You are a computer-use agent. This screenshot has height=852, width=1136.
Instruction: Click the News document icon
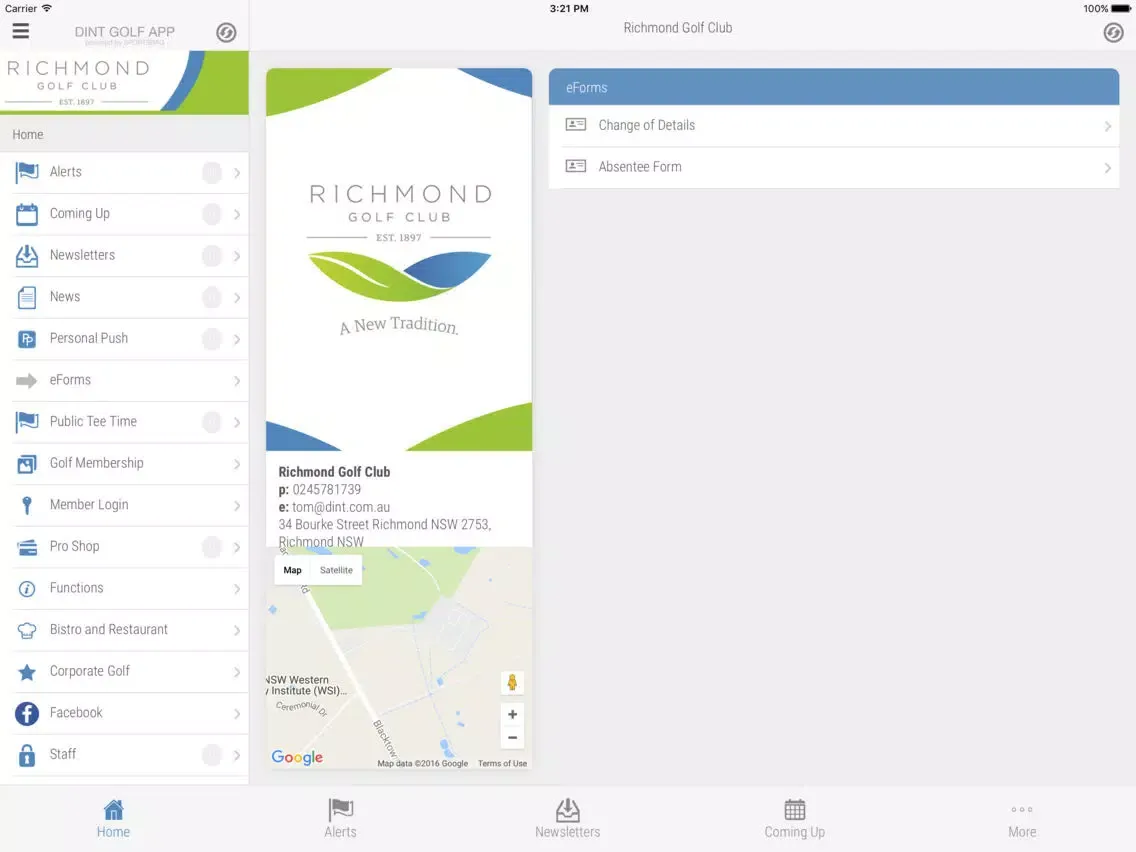tap(27, 298)
